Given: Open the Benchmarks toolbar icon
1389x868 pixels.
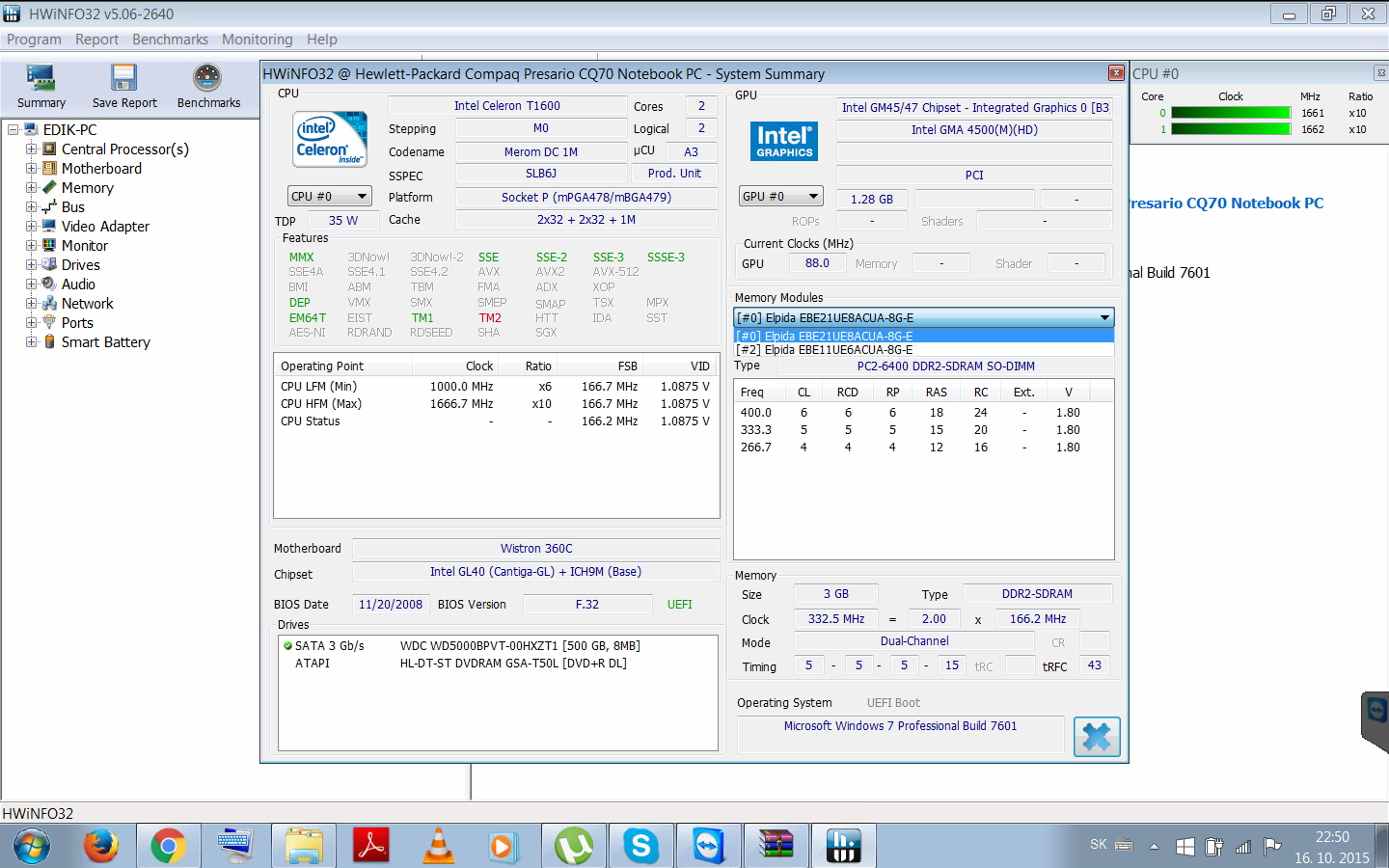Looking at the screenshot, I should pyautogui.click(x=208, y=87).
